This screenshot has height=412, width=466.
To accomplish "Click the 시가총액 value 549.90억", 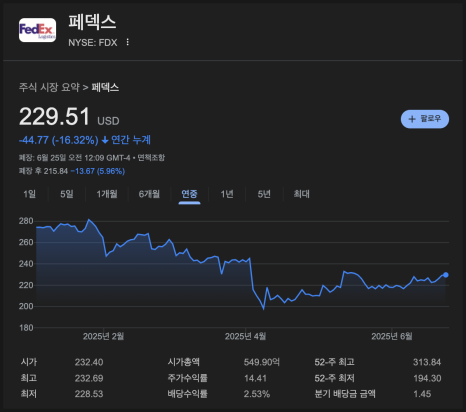I will click(x=262, y=362).
